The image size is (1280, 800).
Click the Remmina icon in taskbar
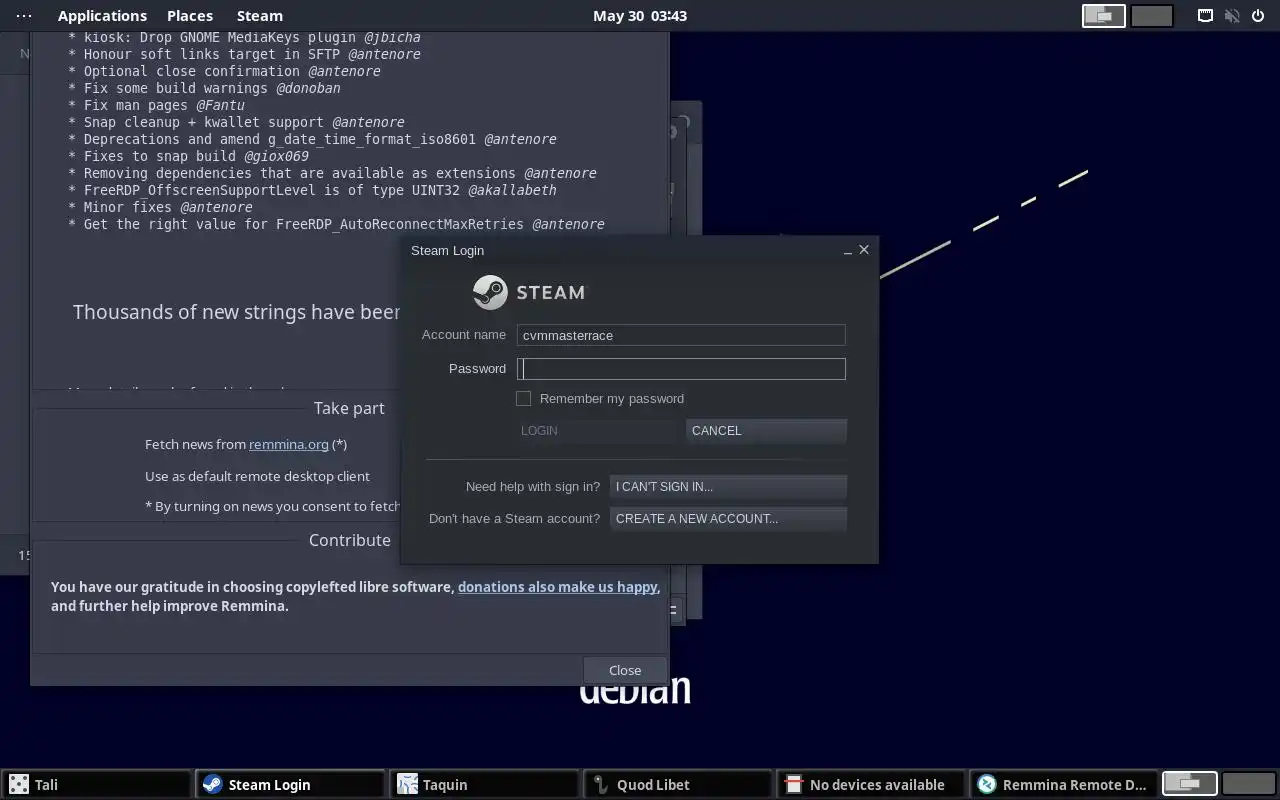(987, 784)
